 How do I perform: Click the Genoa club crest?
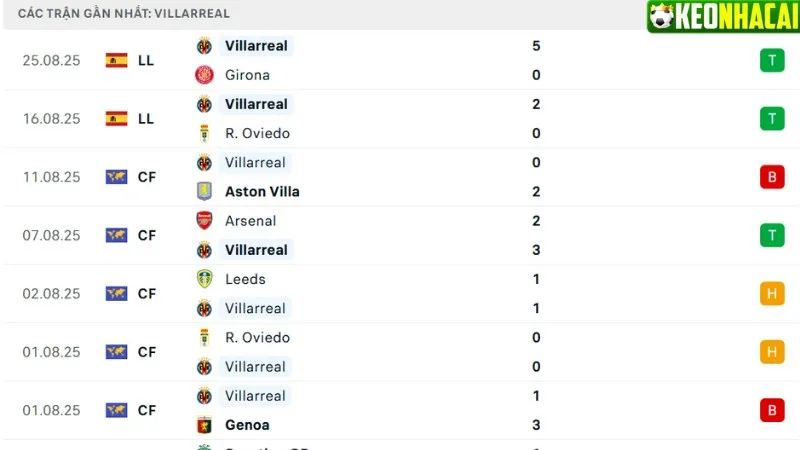[x=204, y=425]
